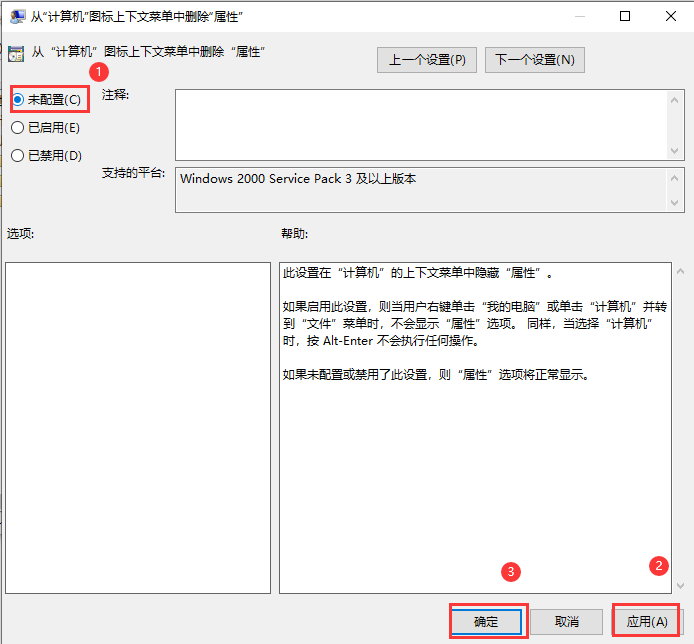Image resolution: width=694 pixels, height=644 pixels.
Task: Click the help text paragraph starting 此设置在
Action: (418, 273)
